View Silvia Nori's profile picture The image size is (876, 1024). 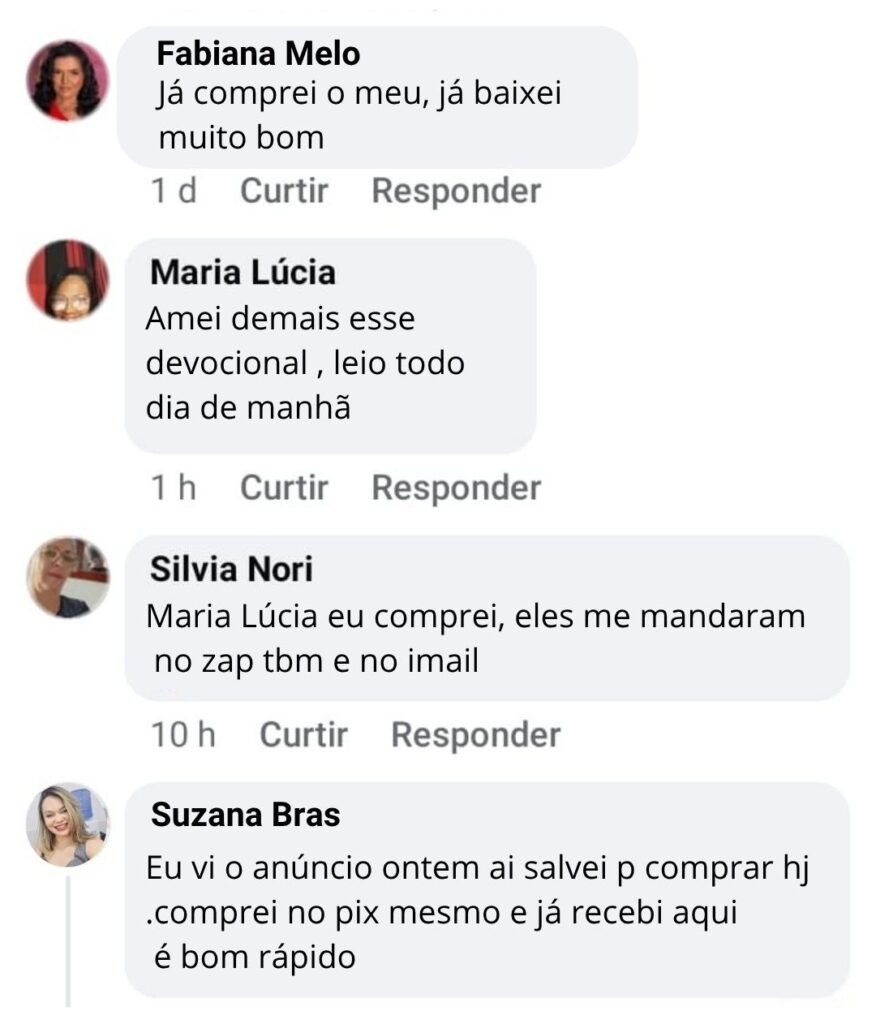[68, 577]
